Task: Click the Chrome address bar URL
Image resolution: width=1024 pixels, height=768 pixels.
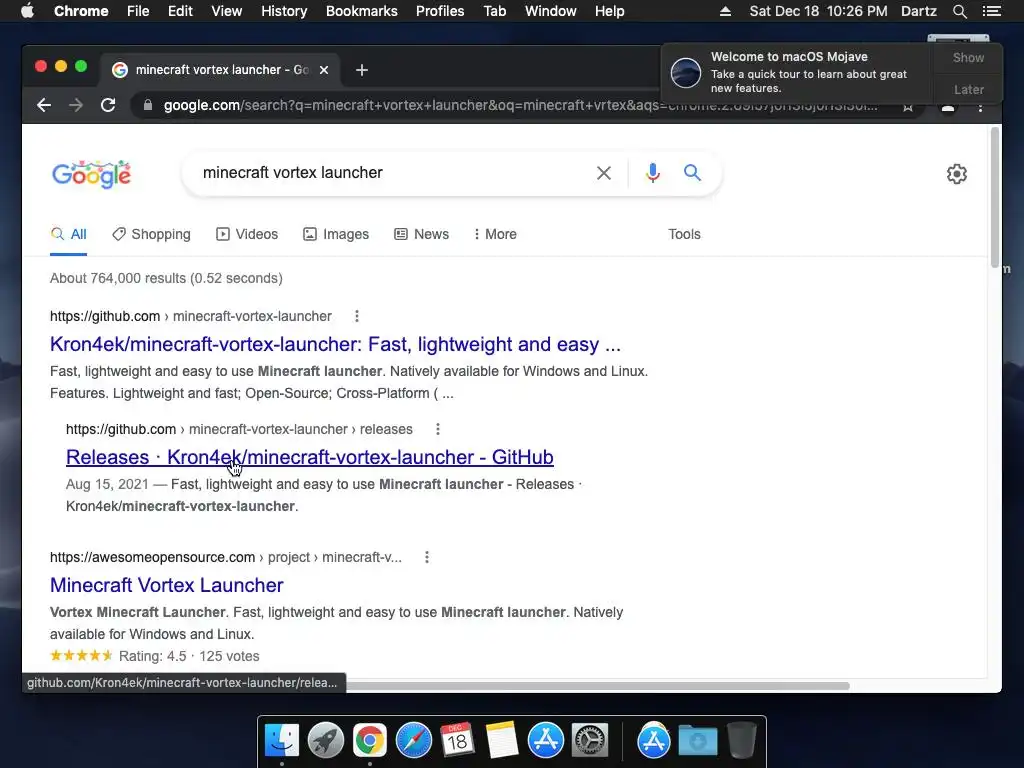Action: point(520,105)
